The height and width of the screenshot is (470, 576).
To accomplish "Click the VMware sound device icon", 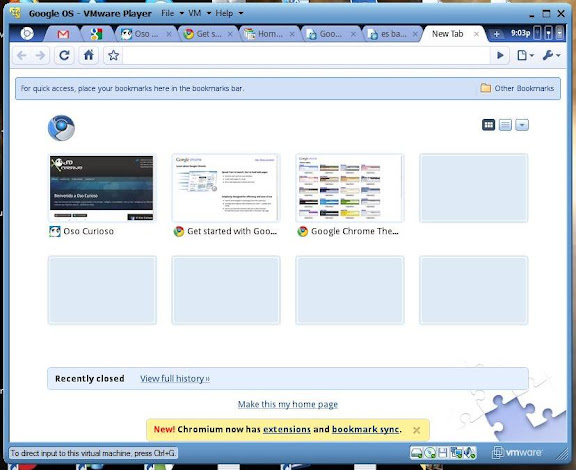I will [469, 453].
